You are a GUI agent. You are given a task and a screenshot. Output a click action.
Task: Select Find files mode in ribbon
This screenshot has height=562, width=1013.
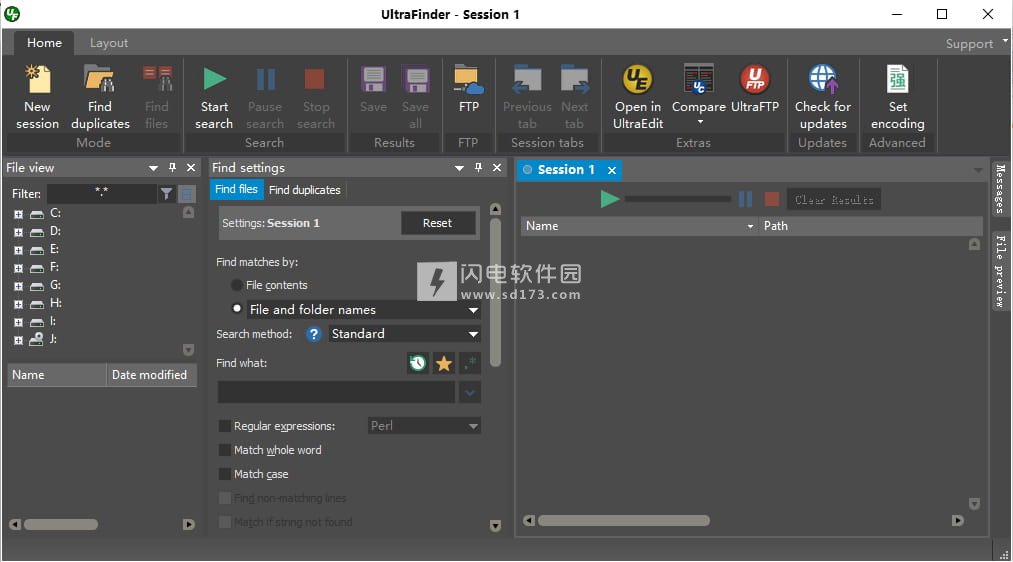[156, 98]
